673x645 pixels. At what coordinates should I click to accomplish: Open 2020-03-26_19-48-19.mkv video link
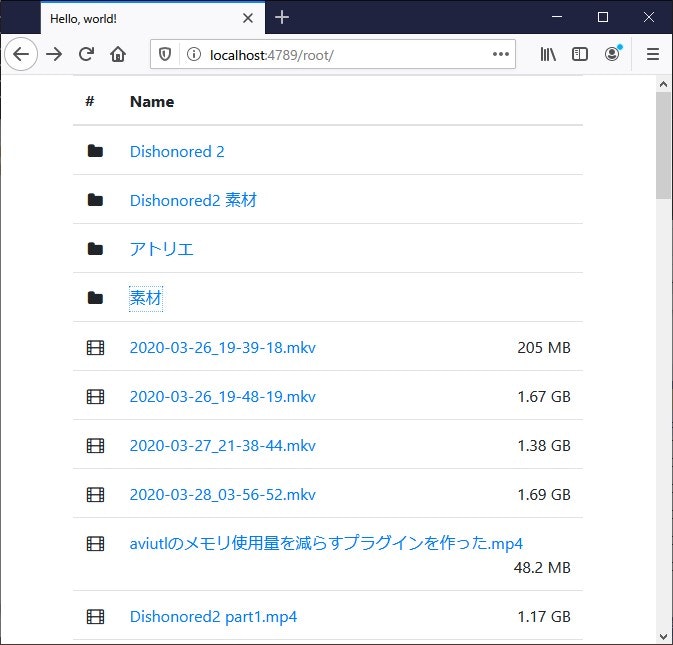pos(223,397)
